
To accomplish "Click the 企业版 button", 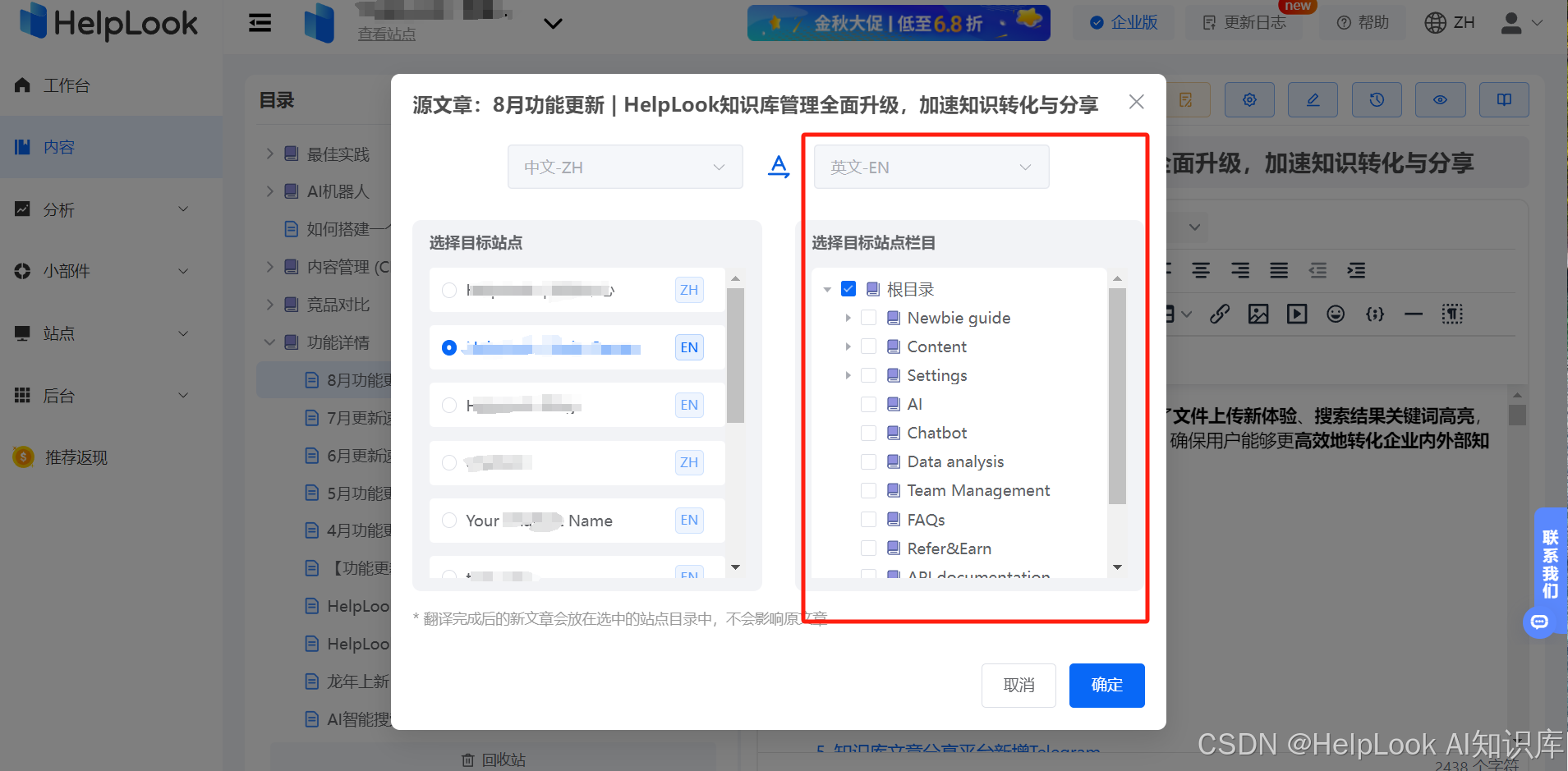I will pos(1123,23).
